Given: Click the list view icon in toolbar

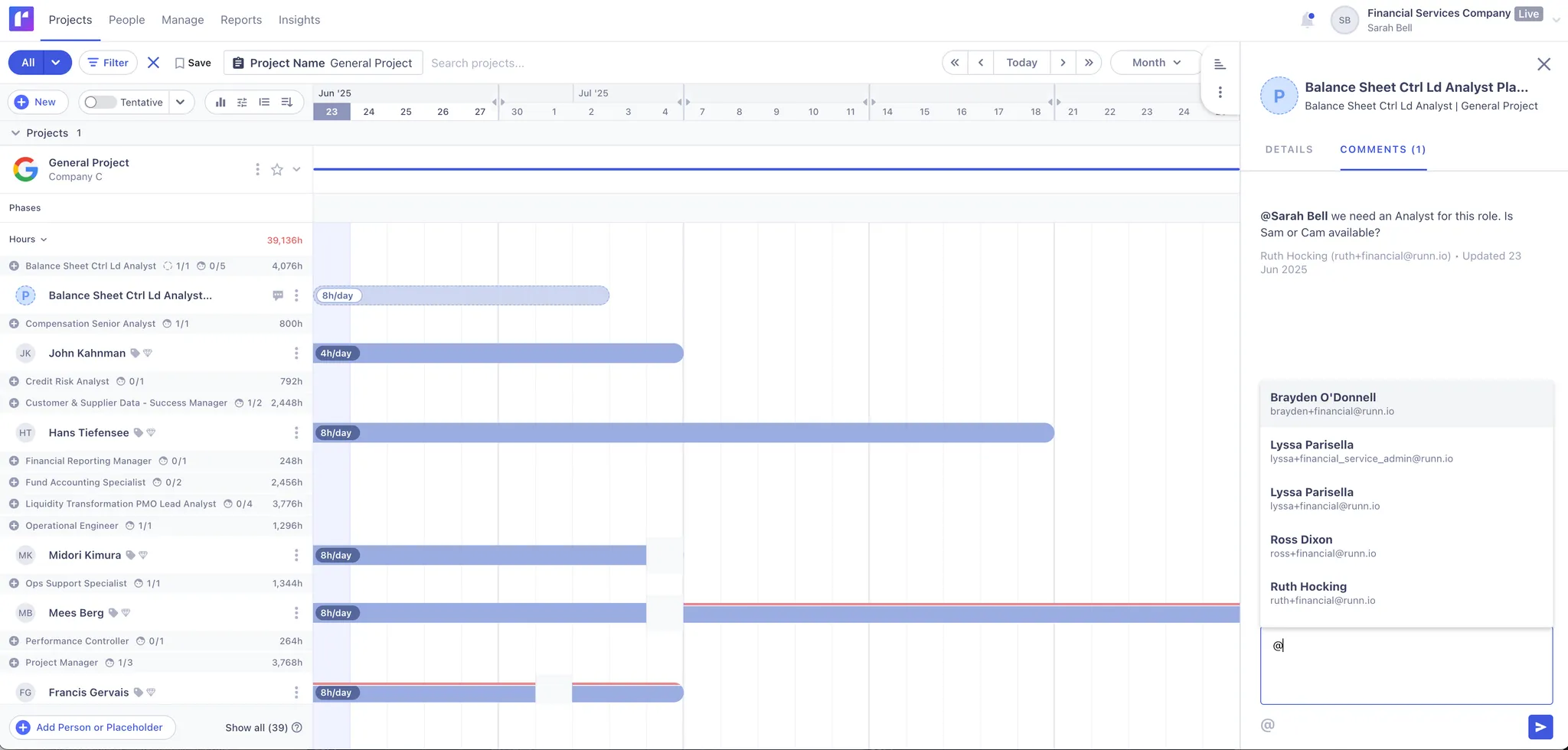Looking at the screenshot, I should click(x=264, y=102).
